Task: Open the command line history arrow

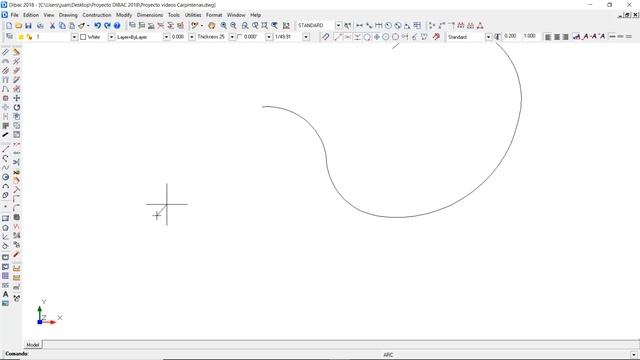Action: click(x=634, y=355)
